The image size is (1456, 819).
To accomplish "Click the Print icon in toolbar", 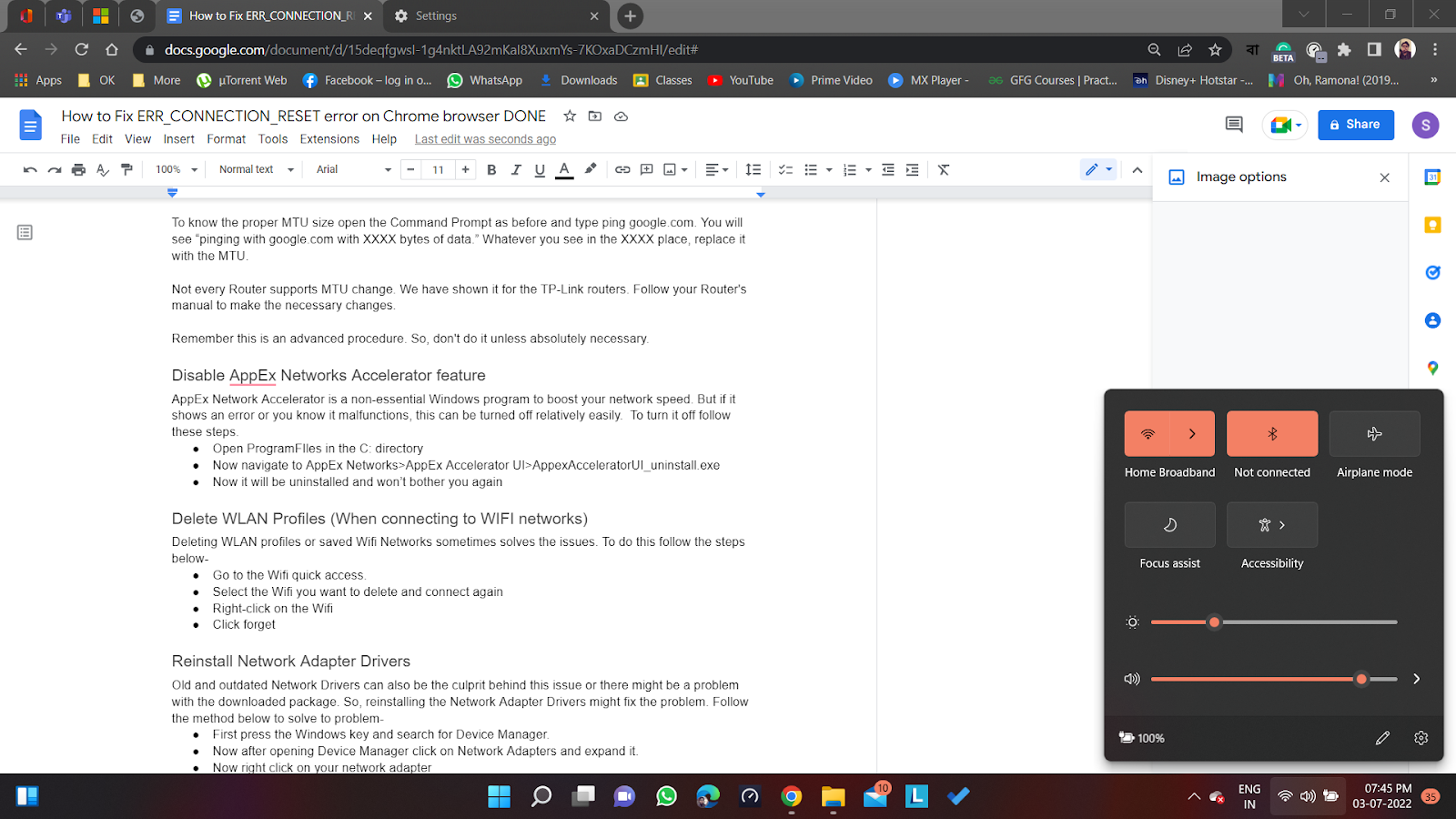I will [78, 169].
